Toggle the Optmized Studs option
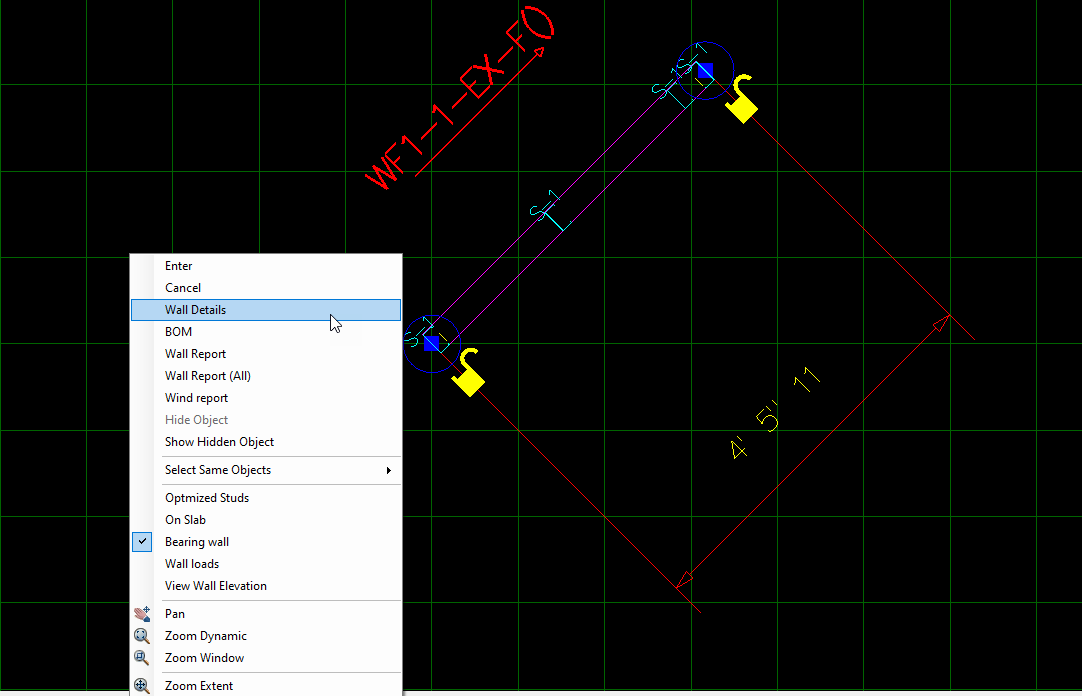The image size is (1082, 696). (206, 498)
